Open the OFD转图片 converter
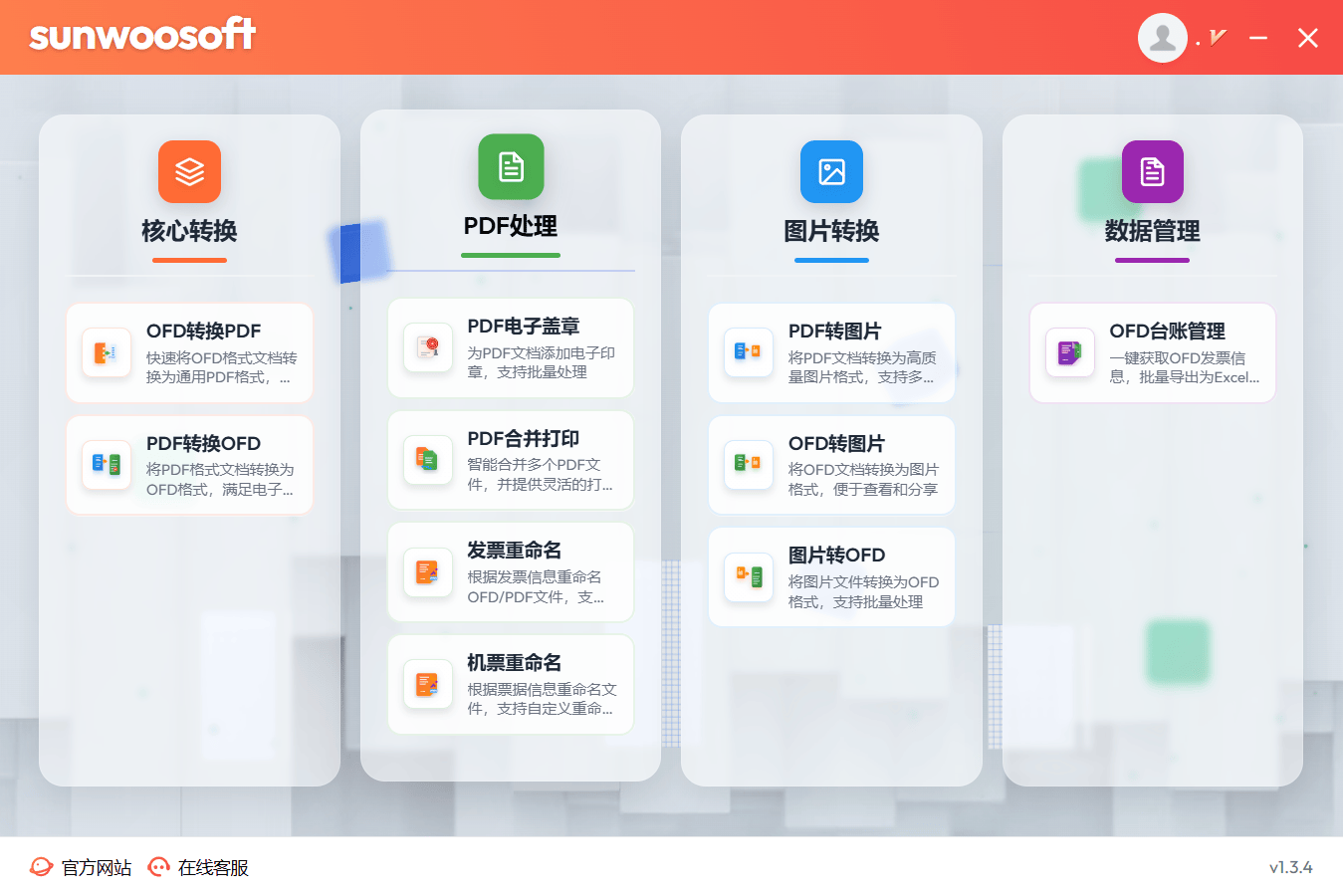 pyautogui.click(x=831, y=465)
